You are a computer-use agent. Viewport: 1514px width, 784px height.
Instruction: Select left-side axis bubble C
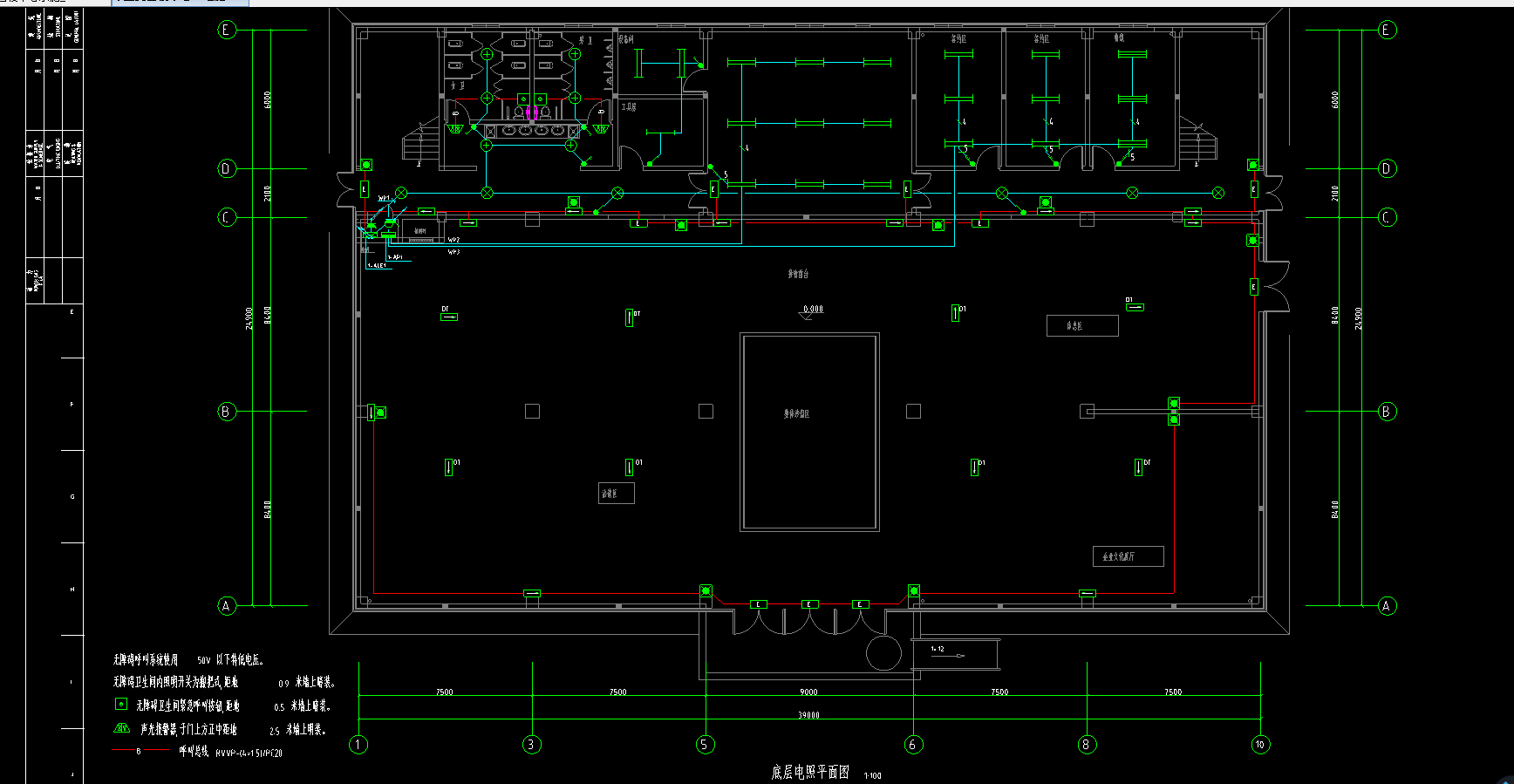[227, 217]
